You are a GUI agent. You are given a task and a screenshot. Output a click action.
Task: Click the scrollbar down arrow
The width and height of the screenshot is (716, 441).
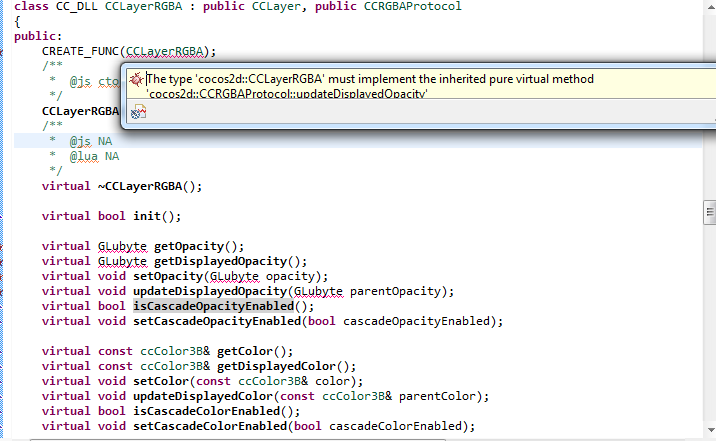coord(711,430)
